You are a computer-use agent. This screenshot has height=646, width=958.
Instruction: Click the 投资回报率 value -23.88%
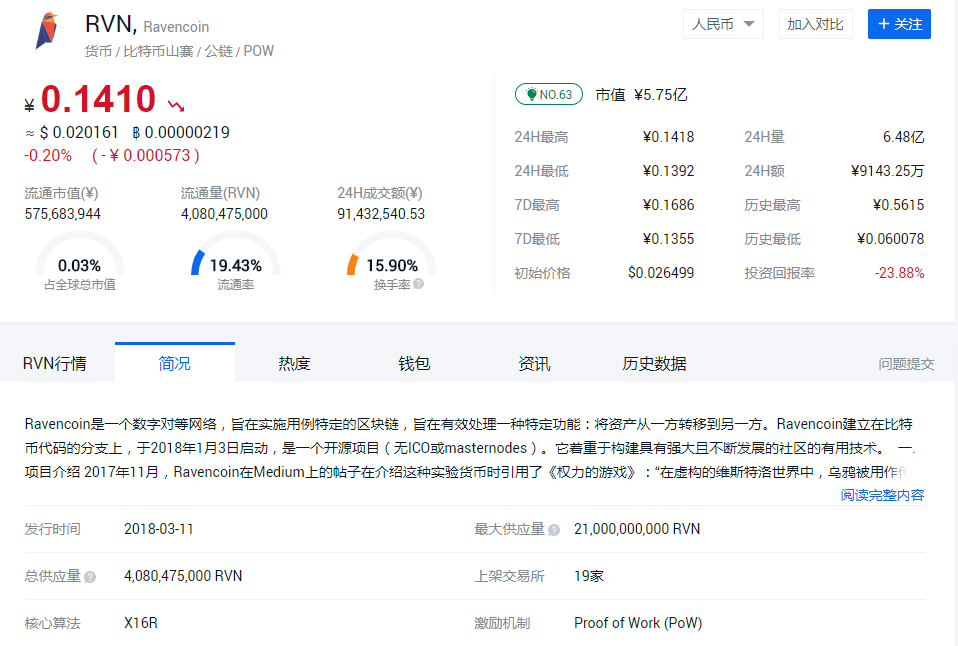click(x=899, y=273)
